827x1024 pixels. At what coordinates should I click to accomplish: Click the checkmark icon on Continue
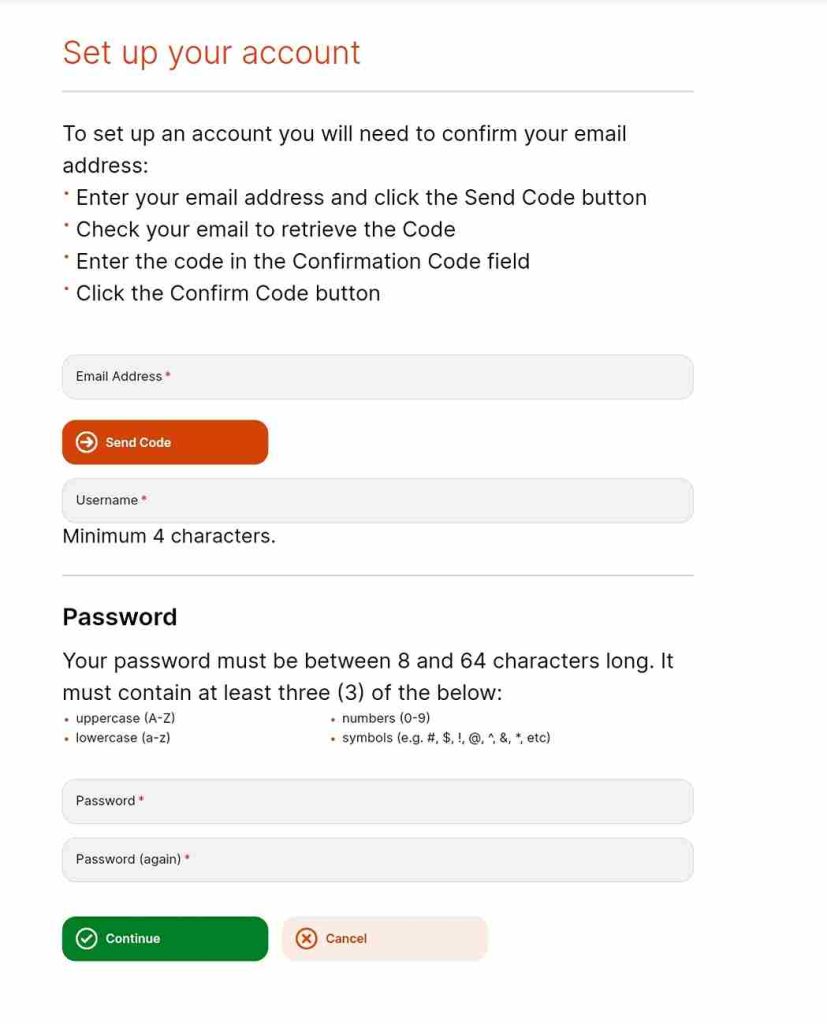[86, 938]
